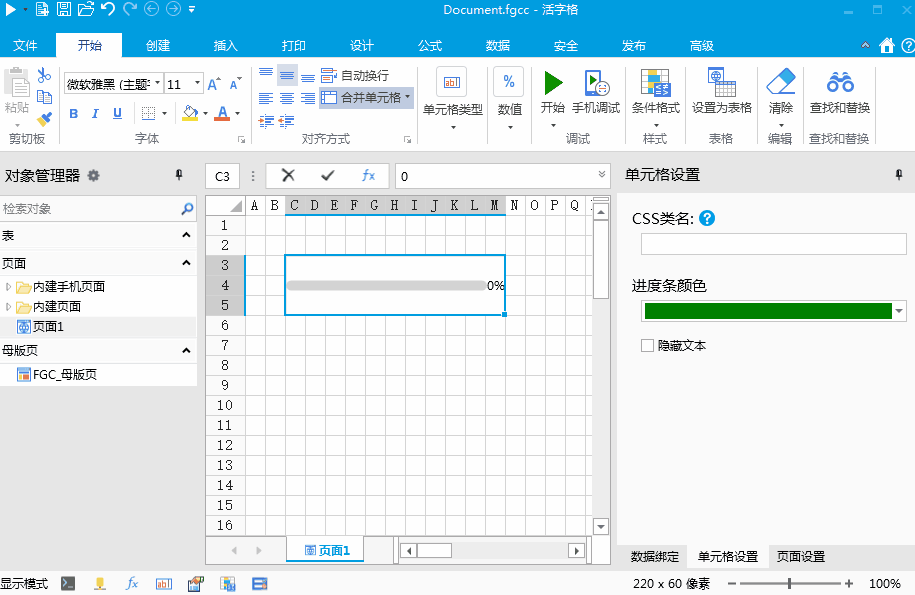The width and height of the screenshot is (915, 595).
Task: Open the border style dropdown arrow
Action: pos(165,114)
